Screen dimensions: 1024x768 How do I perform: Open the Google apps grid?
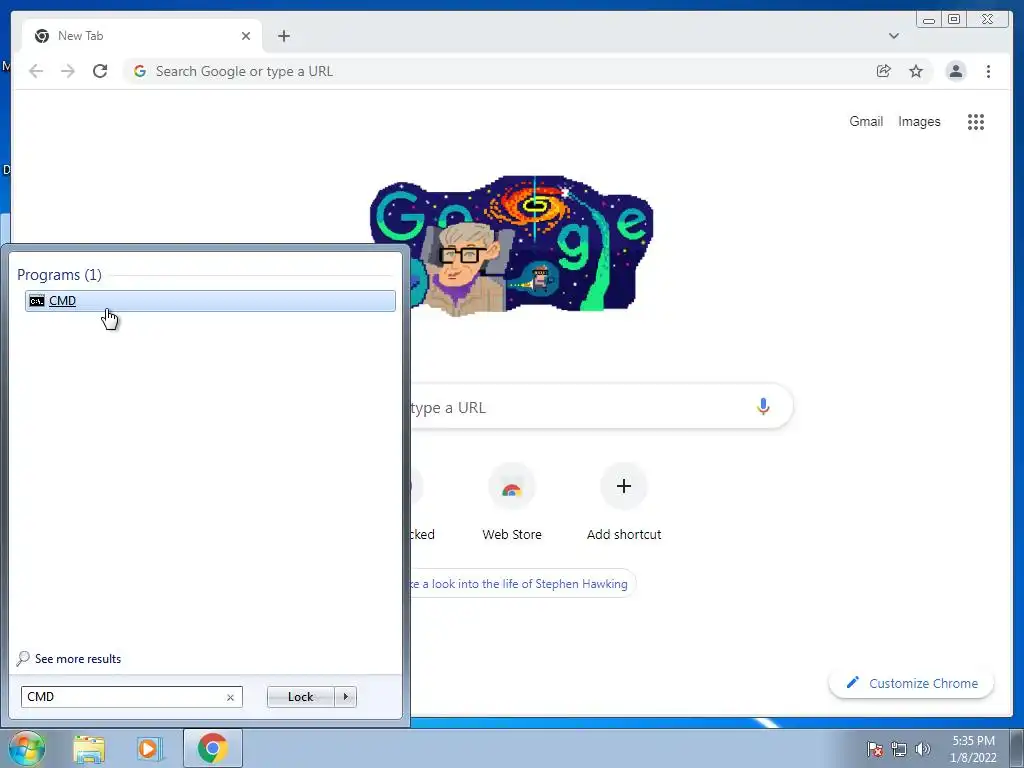pyautogui.click(x=976, y=122)
